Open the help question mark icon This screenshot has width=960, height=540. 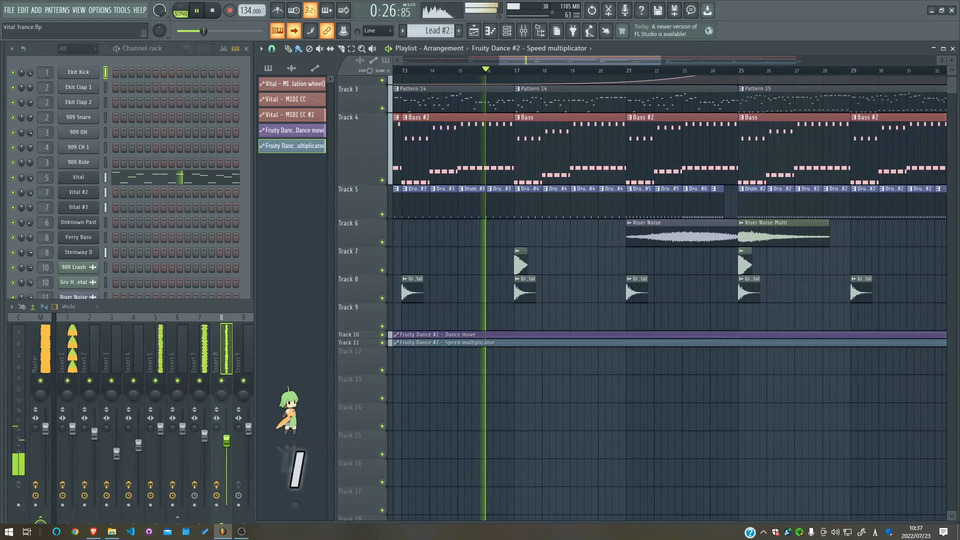[641, 10]
